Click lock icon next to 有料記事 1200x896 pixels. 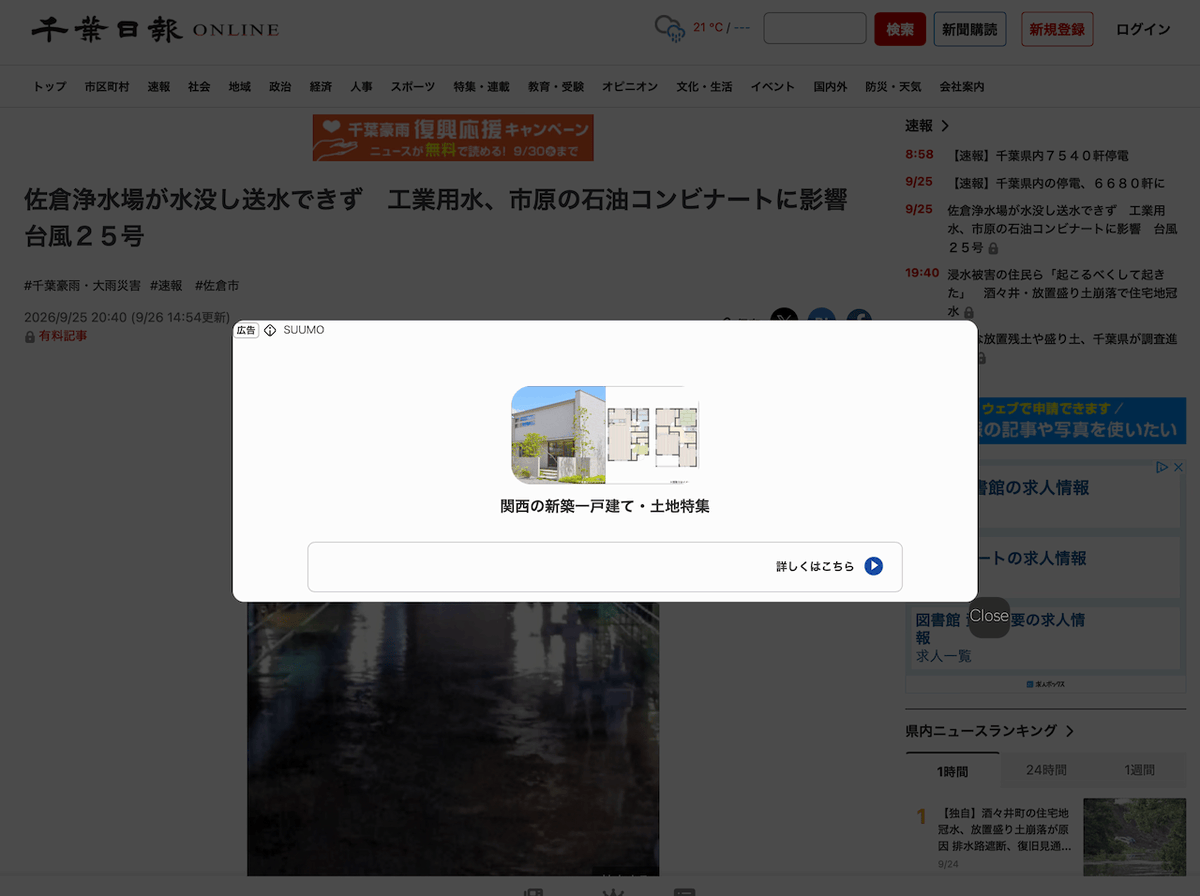pyautogui.click(x=30, y=337)
